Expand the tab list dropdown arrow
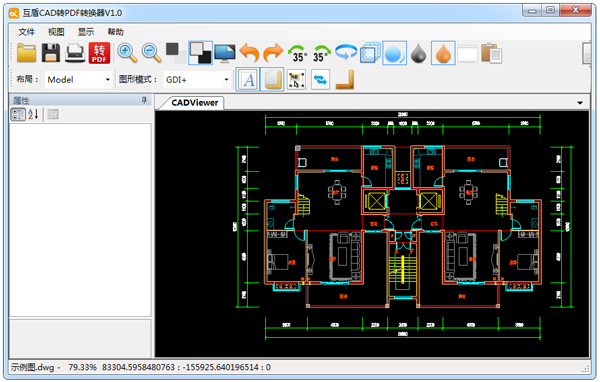600x382 pixels. tap(580, 103)
